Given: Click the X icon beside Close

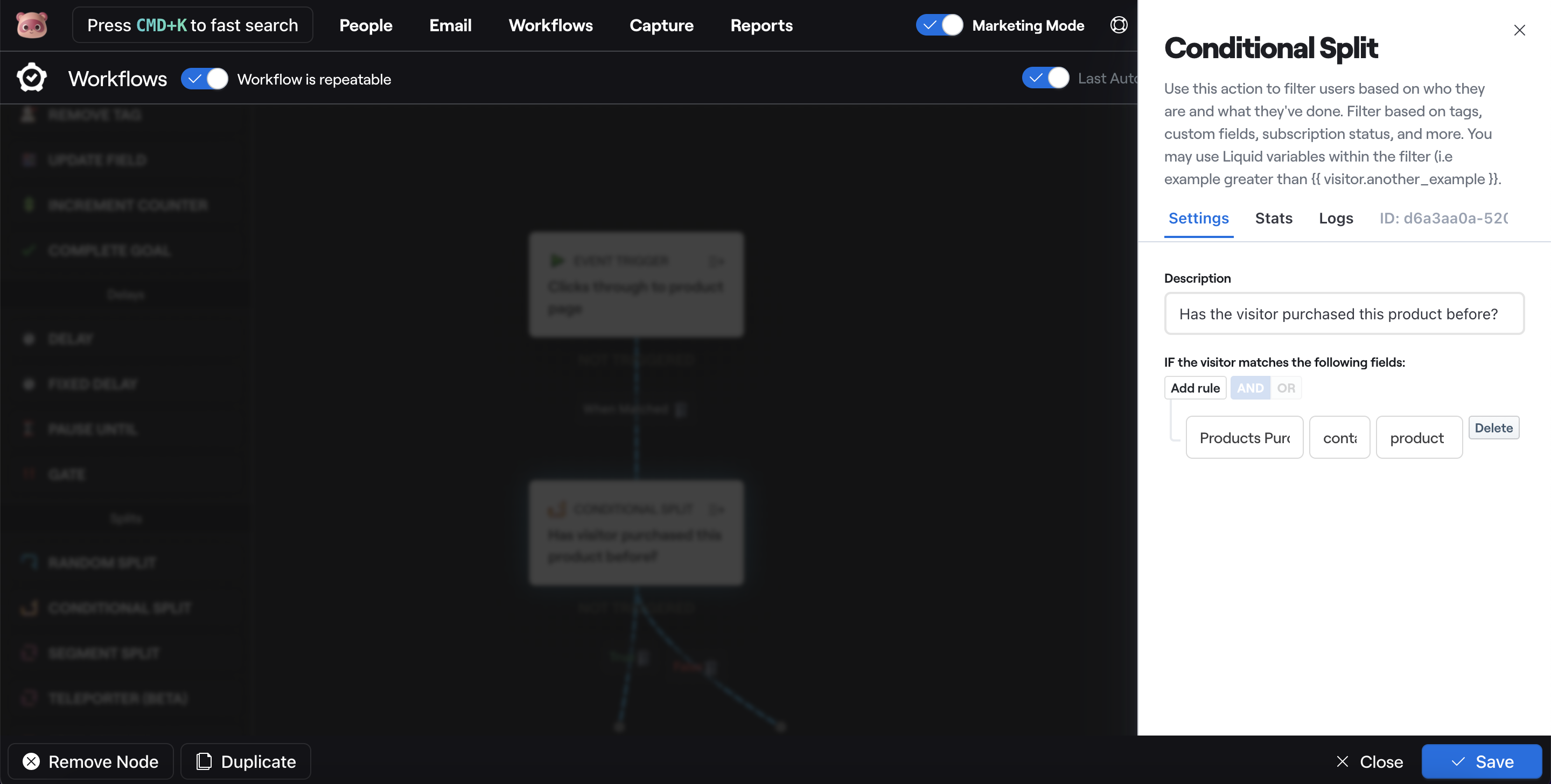Looking at the screenshot, I should [x=1342, y=761].
